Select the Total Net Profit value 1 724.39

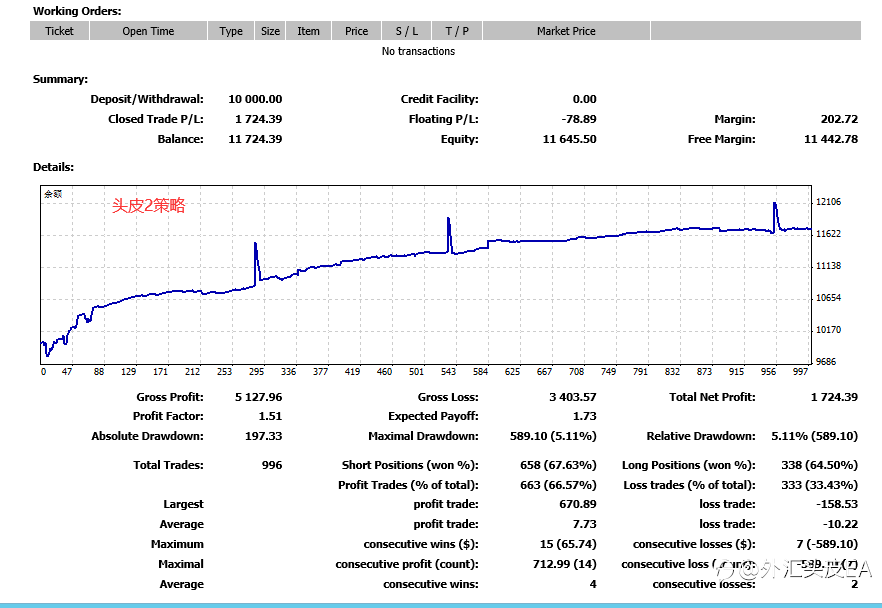(x=834, y=397)
